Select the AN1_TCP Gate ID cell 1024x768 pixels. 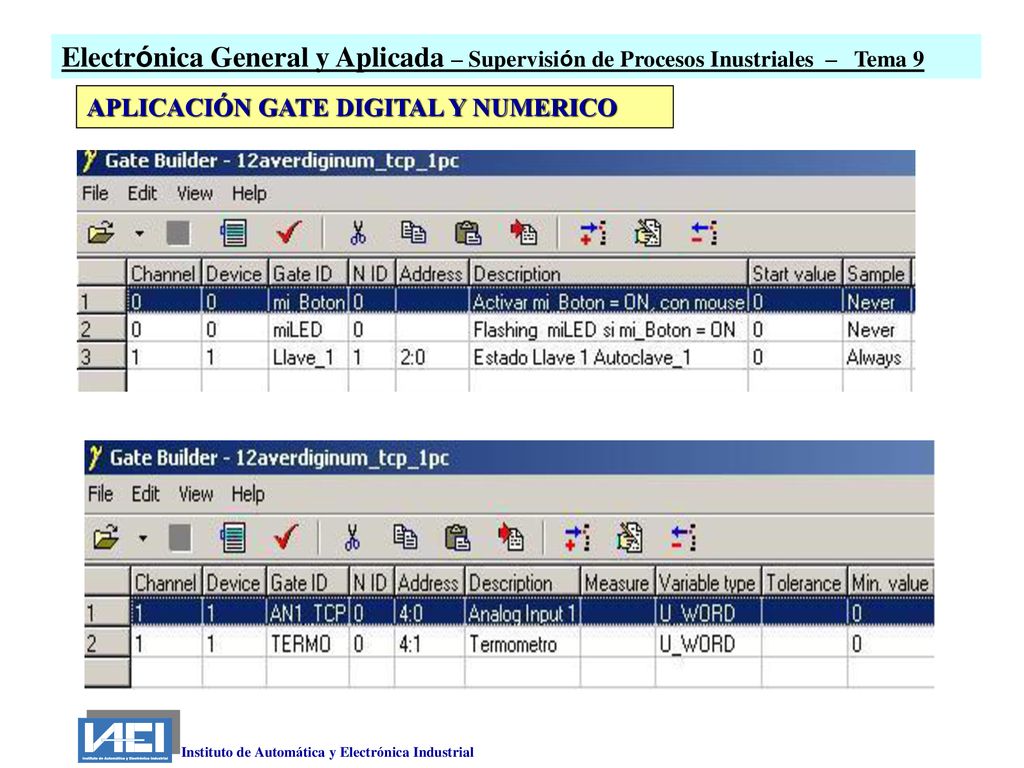[x=307, y=613]
